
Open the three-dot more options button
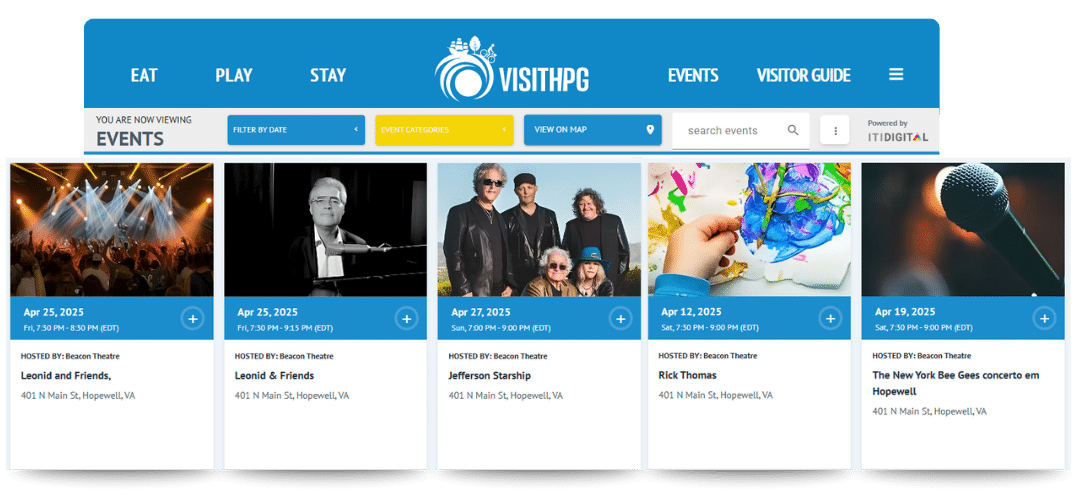835,130
